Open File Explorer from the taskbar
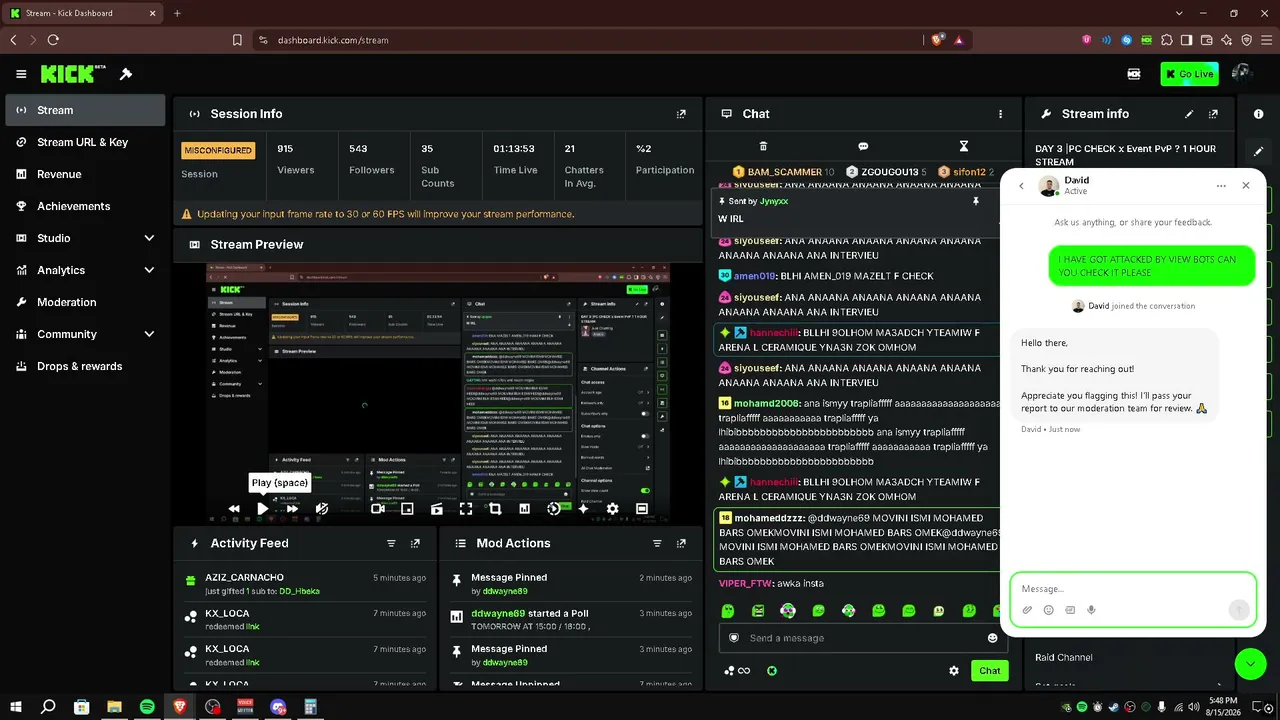This screenshot has width=1280, height=720. [x=114, y=707]
